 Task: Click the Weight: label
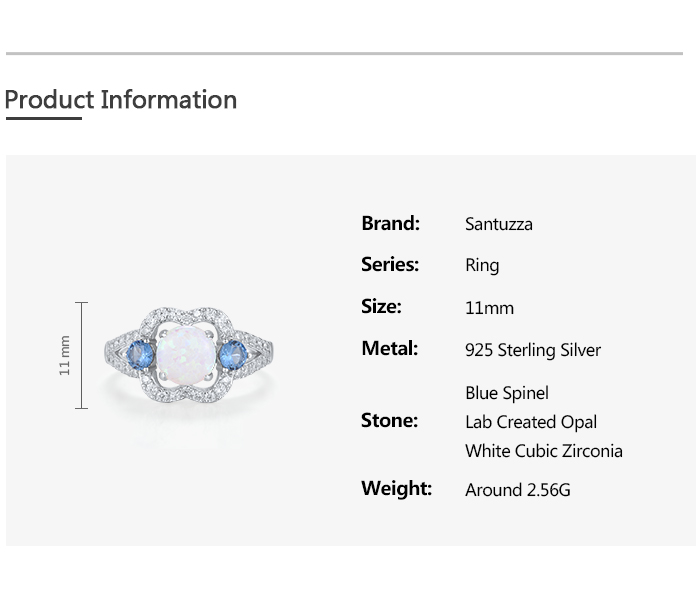396,489
